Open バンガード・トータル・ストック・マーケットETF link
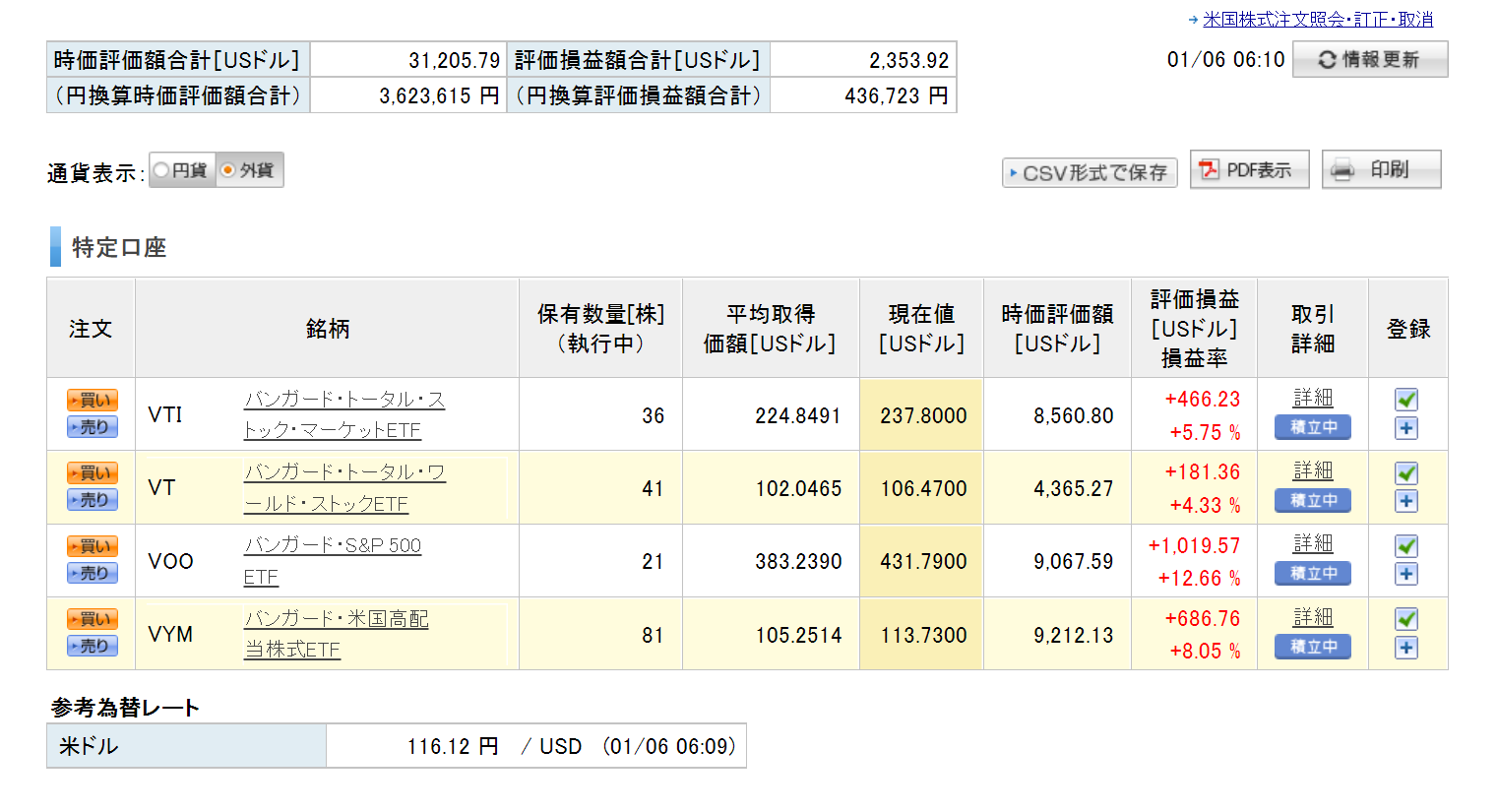Screen dimensions: 1497x812 point(344,414)
